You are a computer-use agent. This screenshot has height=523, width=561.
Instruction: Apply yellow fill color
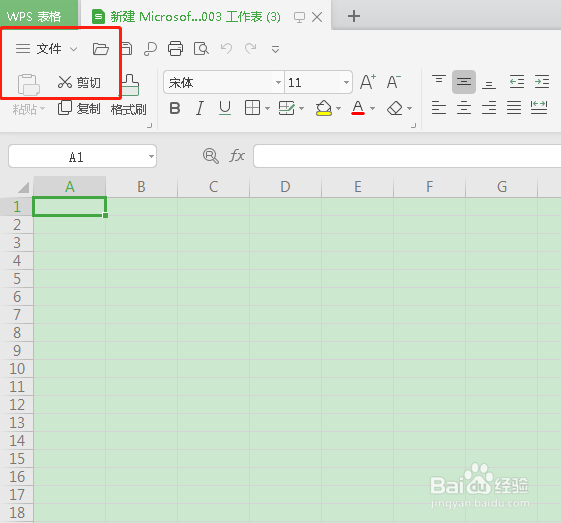324,108
